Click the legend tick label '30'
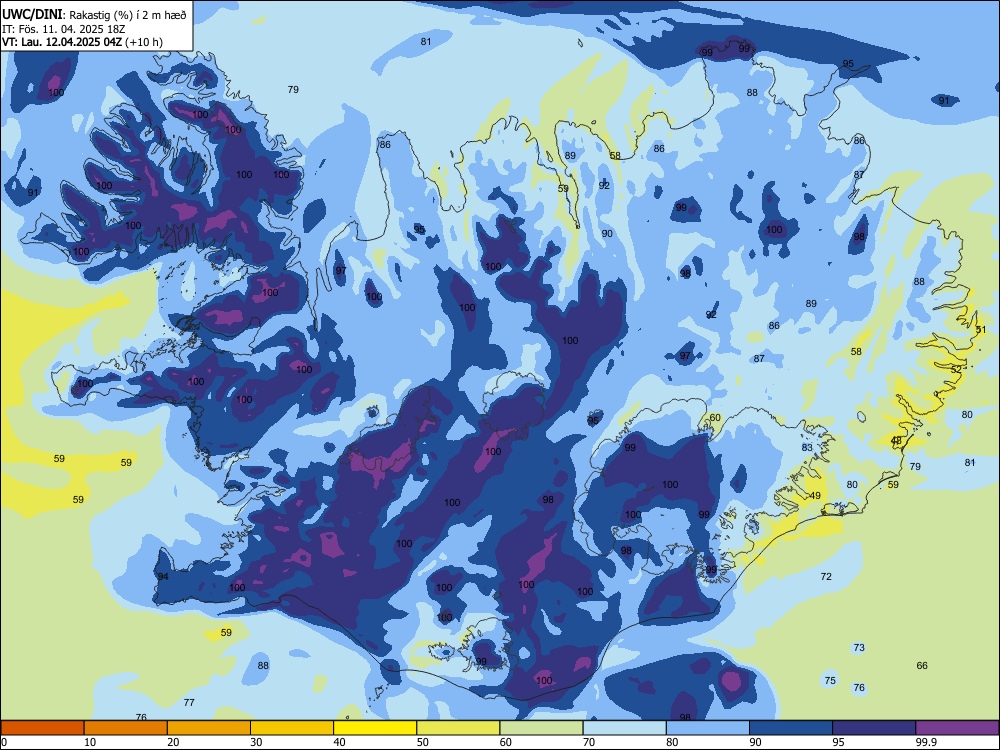Image resolution: width=1000 pixels, height=750 pixels. click(x=256, y=742)
